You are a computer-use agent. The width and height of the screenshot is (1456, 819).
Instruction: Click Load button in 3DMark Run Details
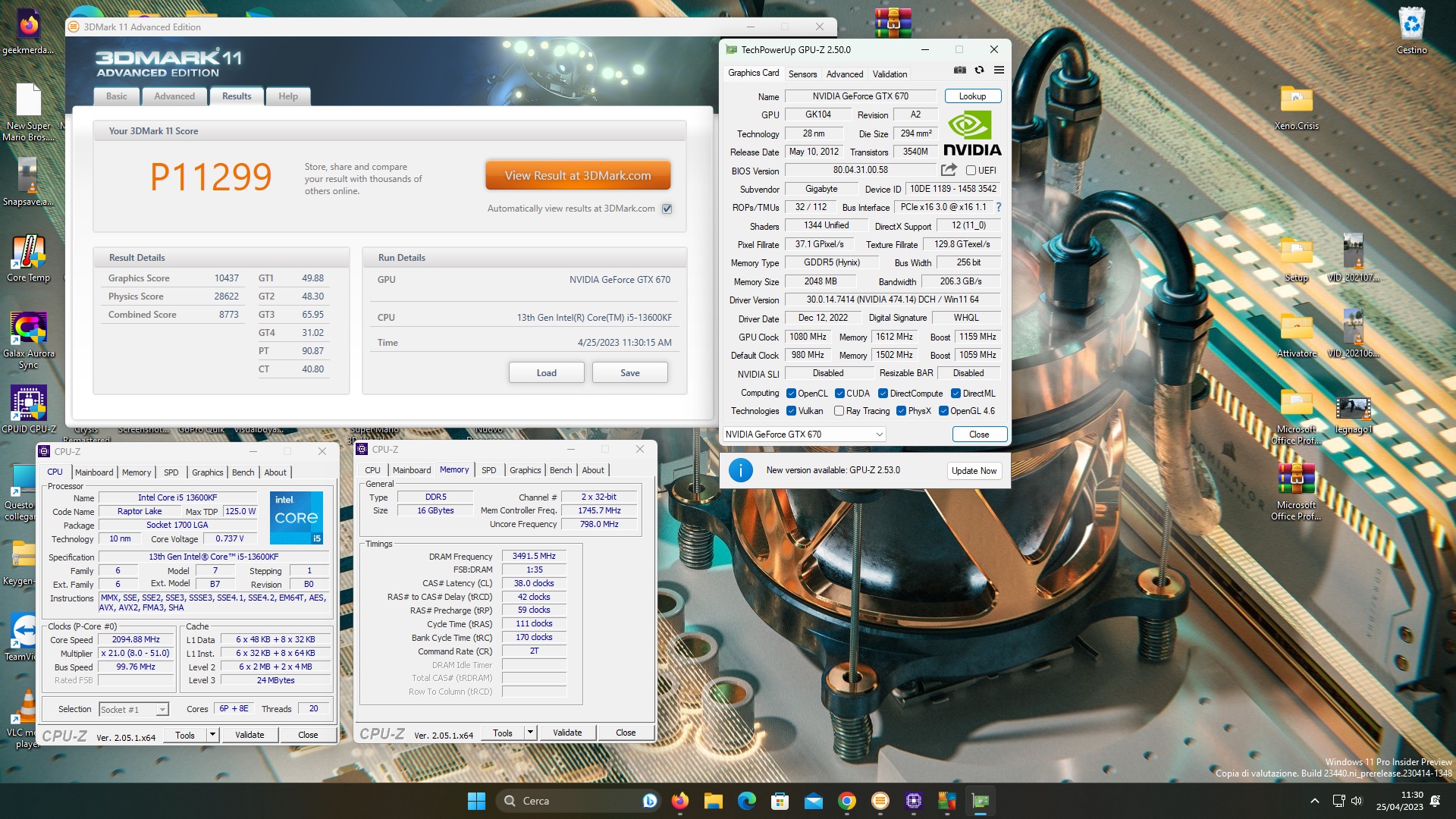(546, 373)
